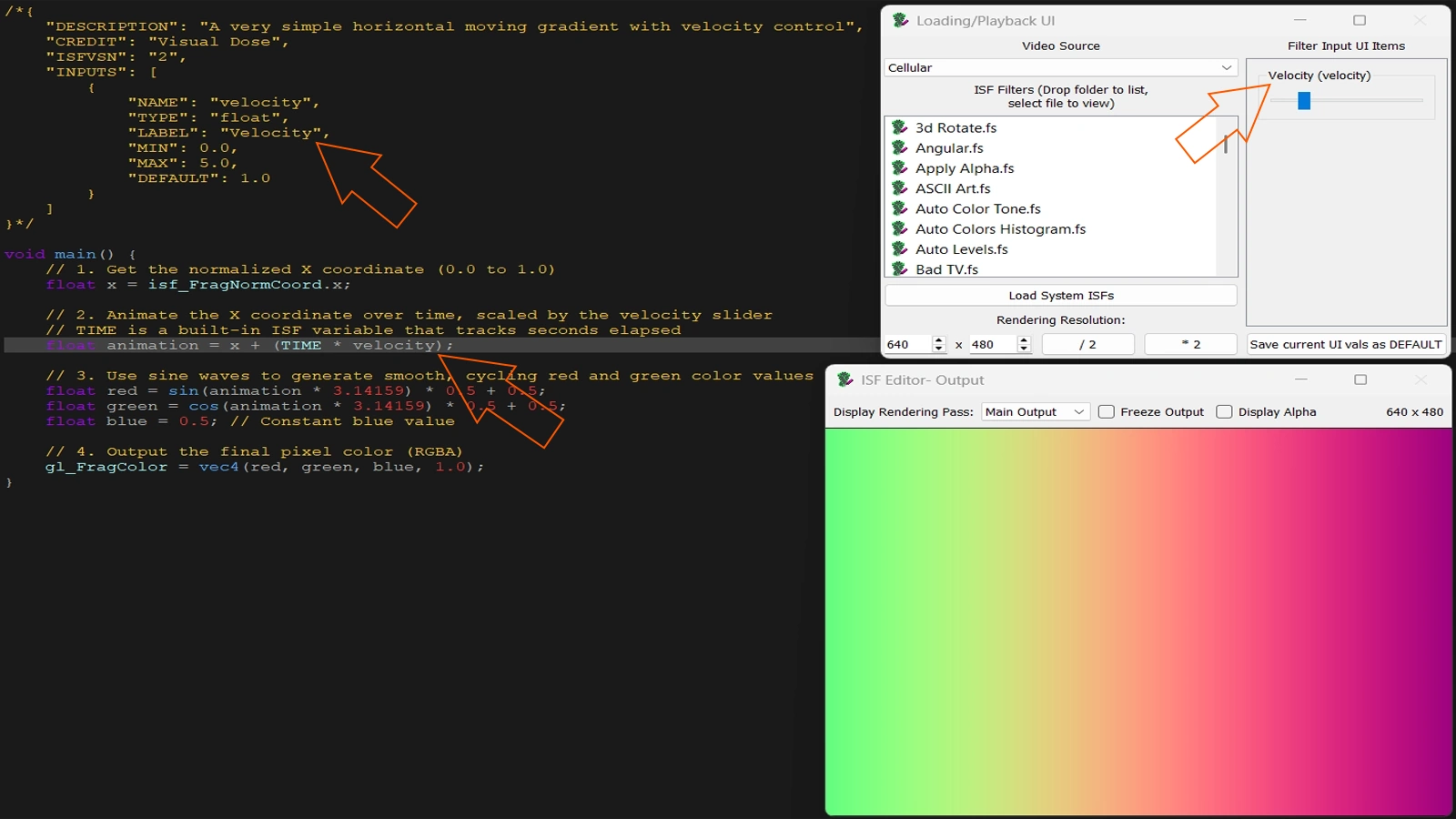Click the multiply by 2 resolution button
Viewport: 1456px width, 819px height.
coord(1190,344)
